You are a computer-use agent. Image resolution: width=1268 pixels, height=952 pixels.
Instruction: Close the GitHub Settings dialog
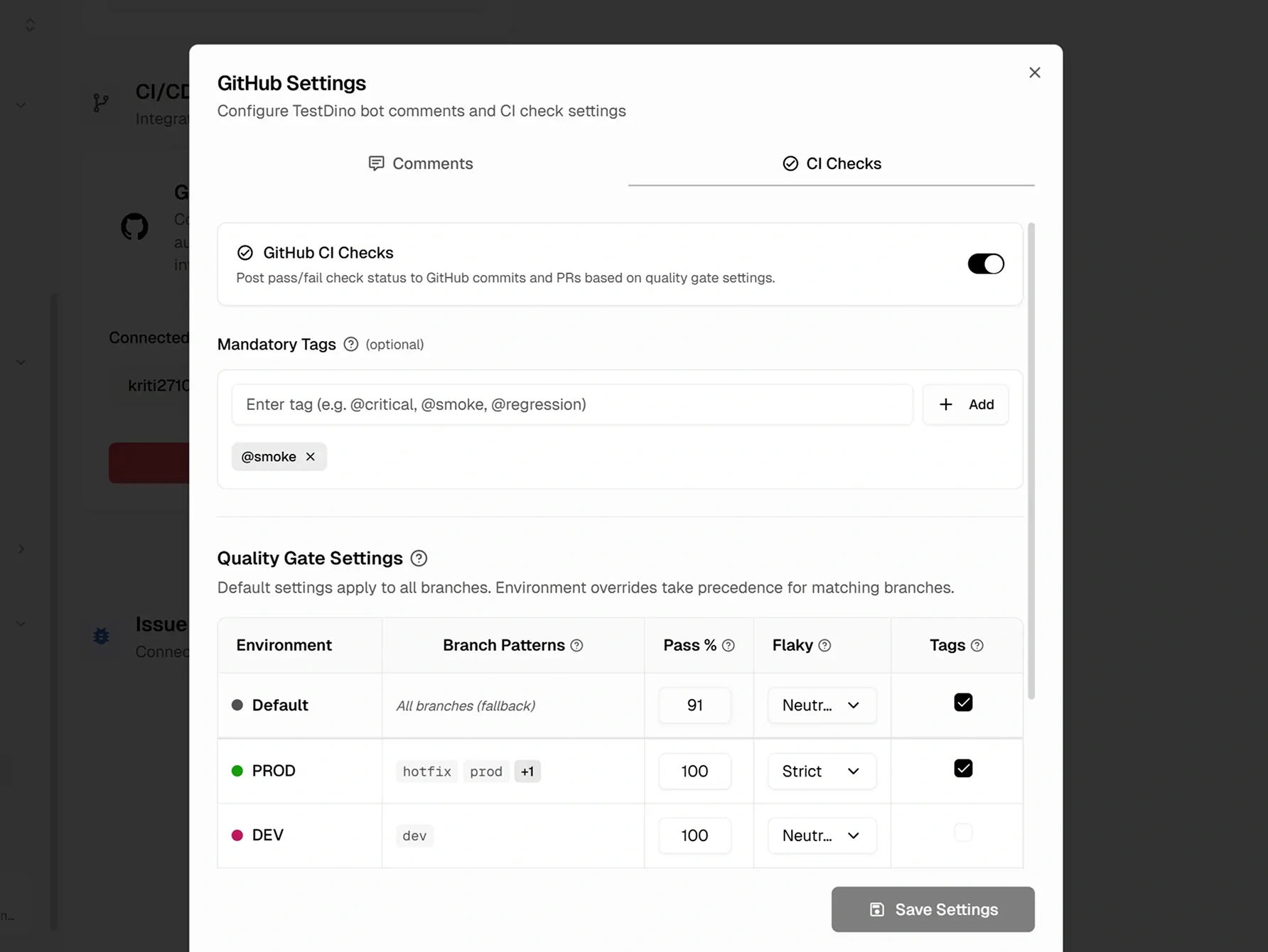click(1034, 72)
